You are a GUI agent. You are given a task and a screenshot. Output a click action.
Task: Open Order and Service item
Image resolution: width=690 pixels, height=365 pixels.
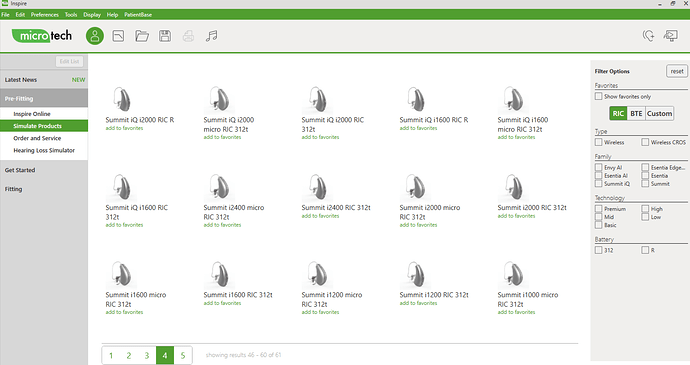coord(44,138)
